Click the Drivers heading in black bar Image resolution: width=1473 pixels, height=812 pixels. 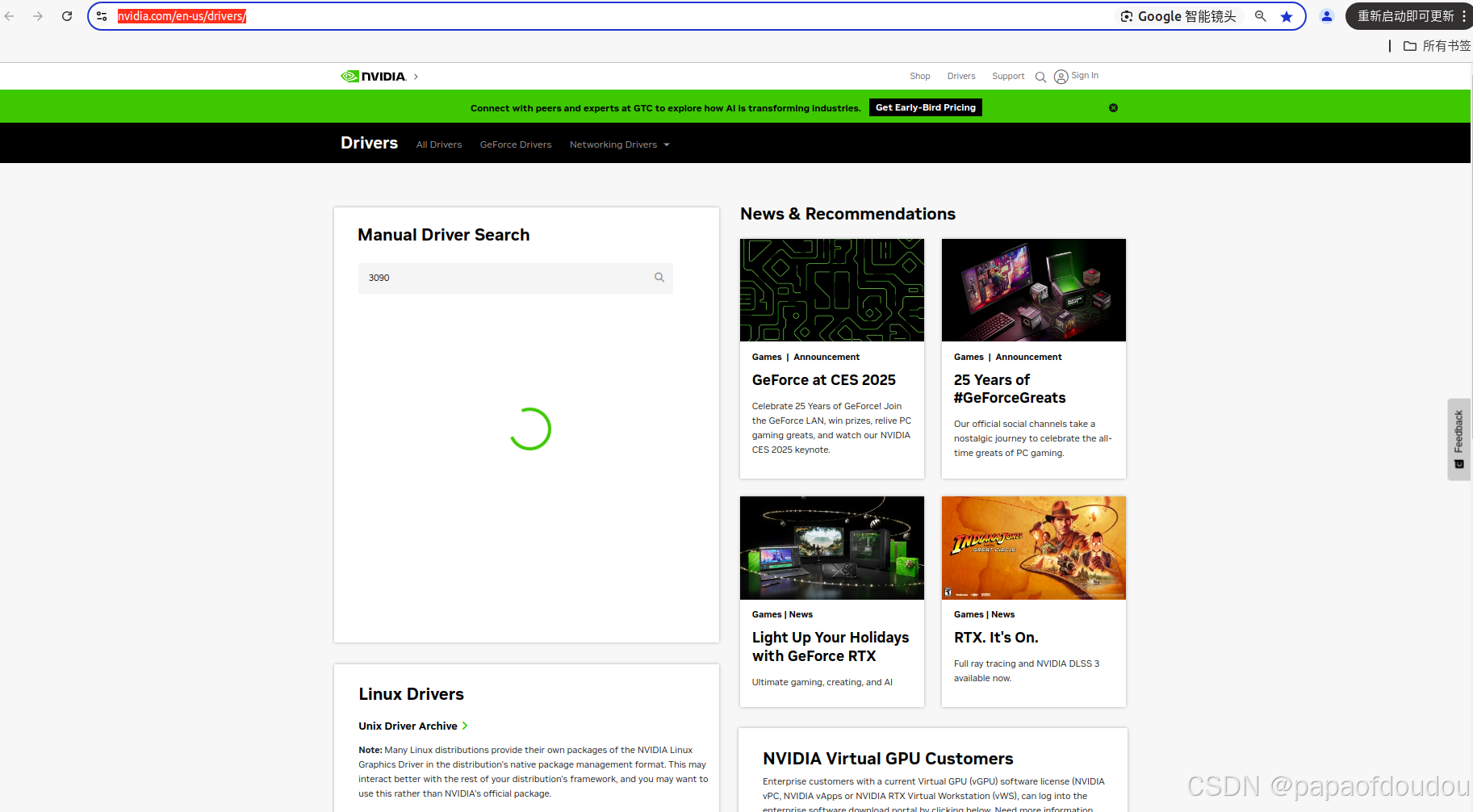pyautogui.click(x=370, y=143)
